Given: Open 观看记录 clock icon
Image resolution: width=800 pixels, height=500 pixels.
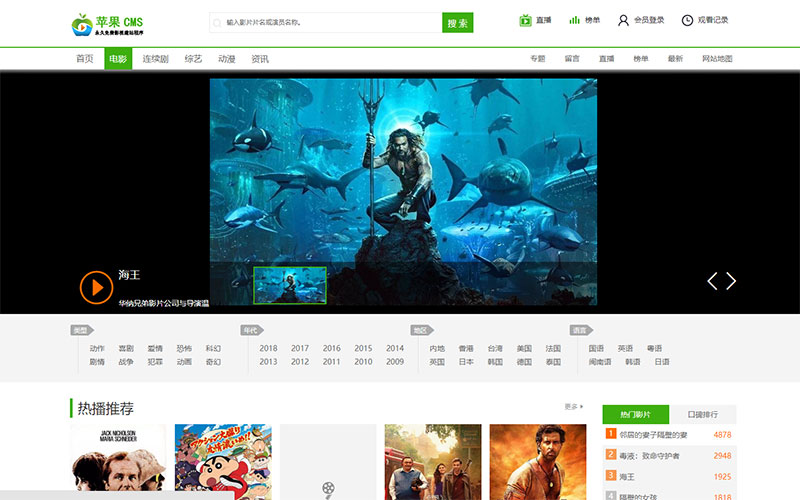Looking at the screenshot, I should coord(687,20).
